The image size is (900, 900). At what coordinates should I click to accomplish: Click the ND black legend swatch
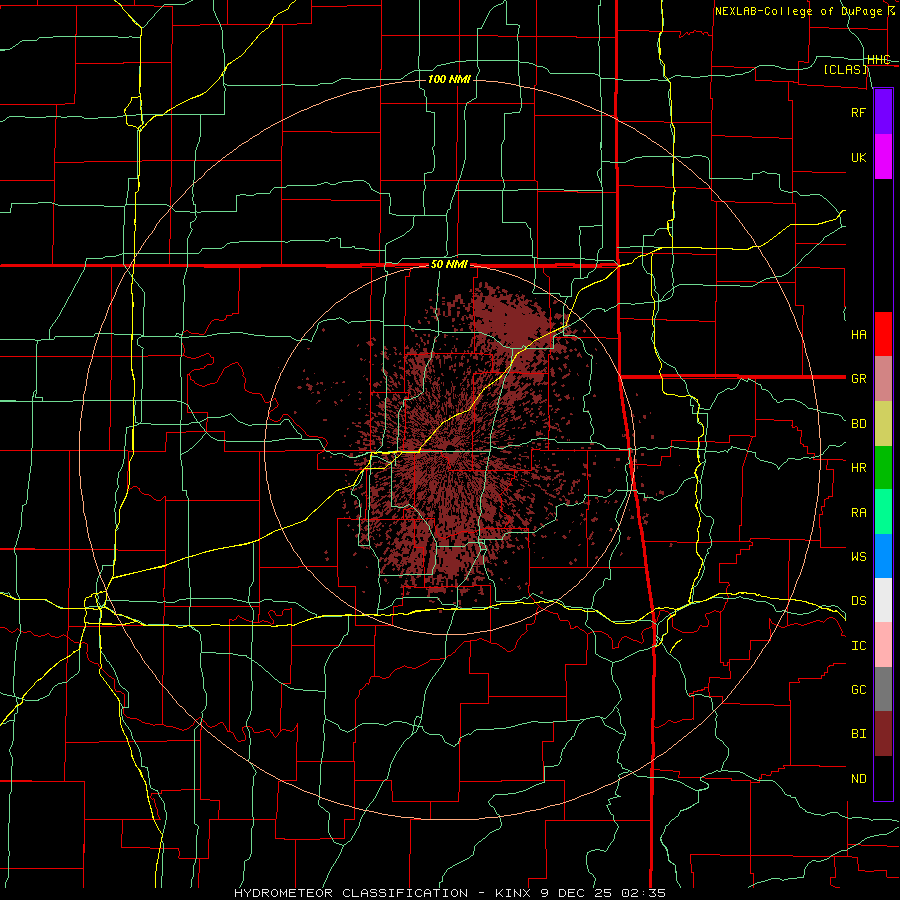click(883, 778)
